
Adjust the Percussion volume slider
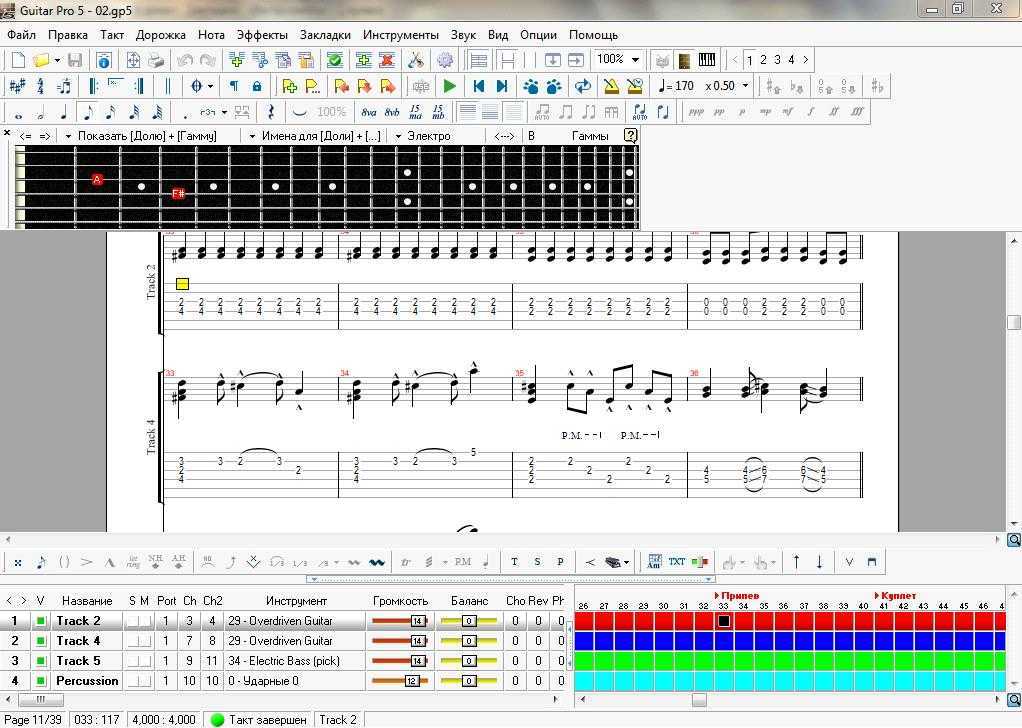pos(411,681)
